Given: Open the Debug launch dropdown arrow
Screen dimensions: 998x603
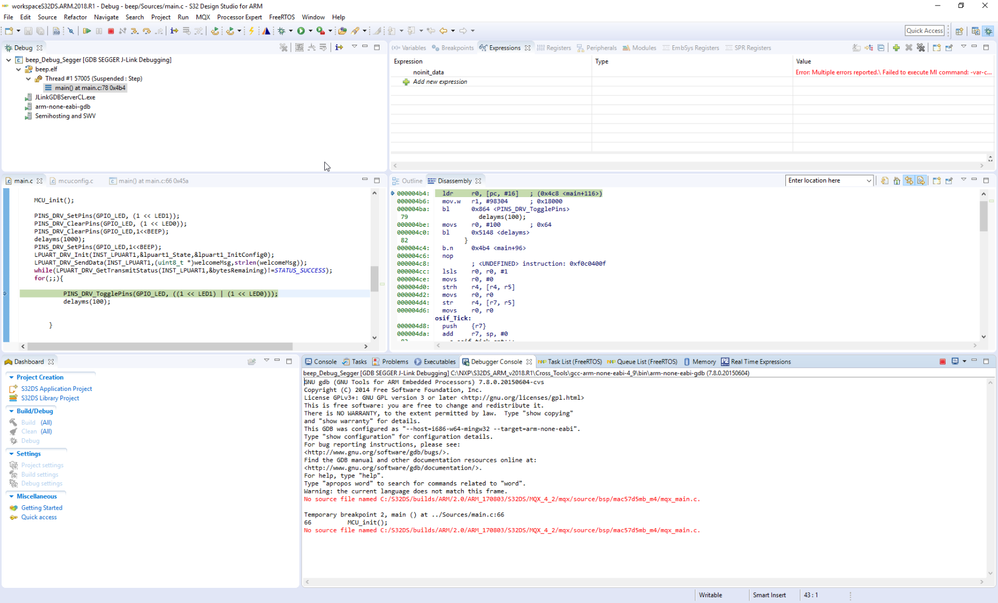Looking at the screenshot, I should [x=290, y=31].
